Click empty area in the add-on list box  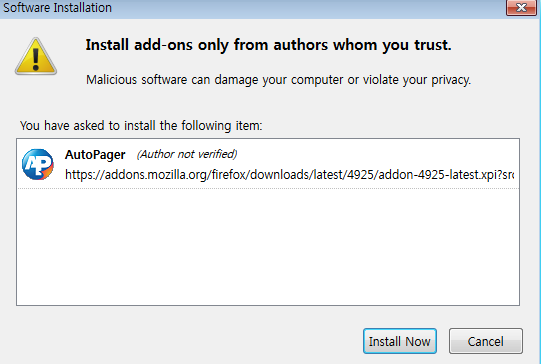click(x=268, y=247)
